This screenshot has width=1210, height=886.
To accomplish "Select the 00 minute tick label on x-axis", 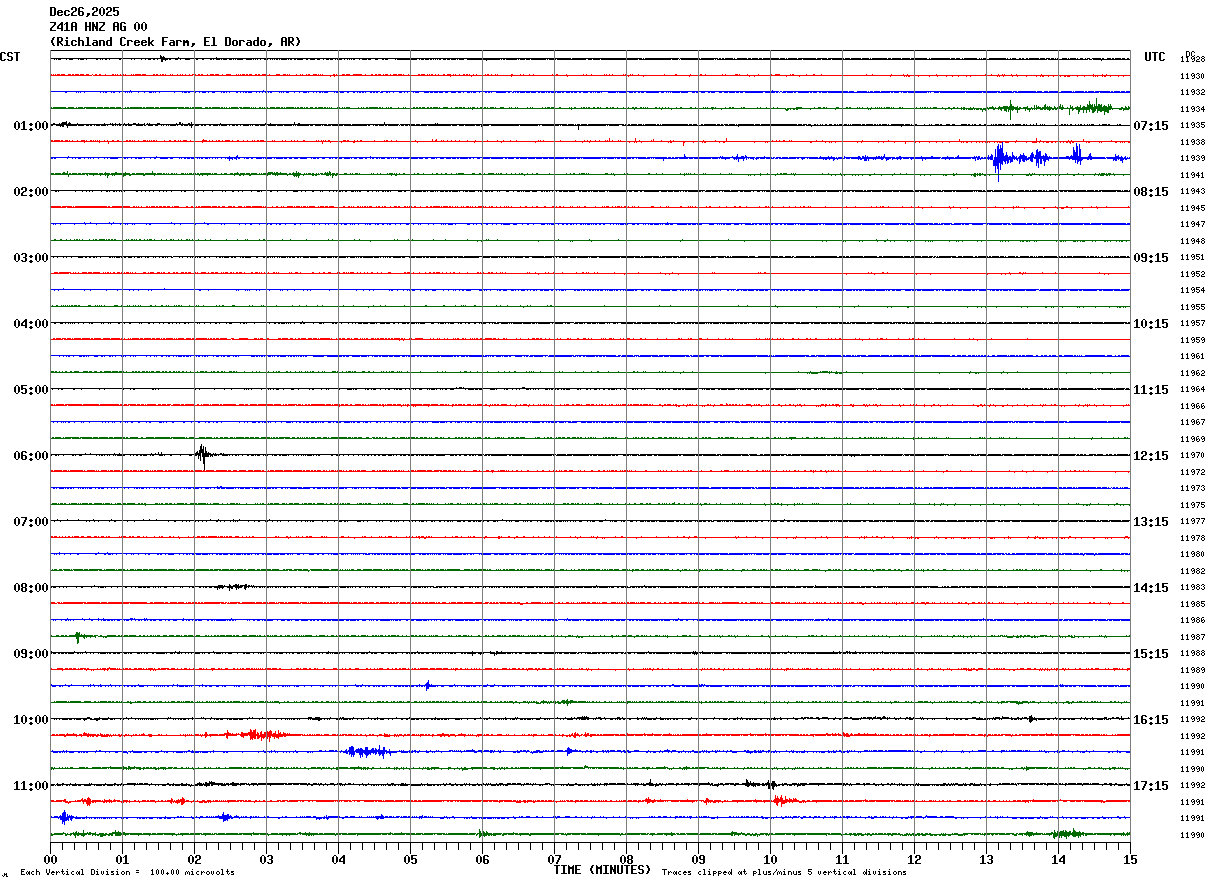I will [50, 859].
